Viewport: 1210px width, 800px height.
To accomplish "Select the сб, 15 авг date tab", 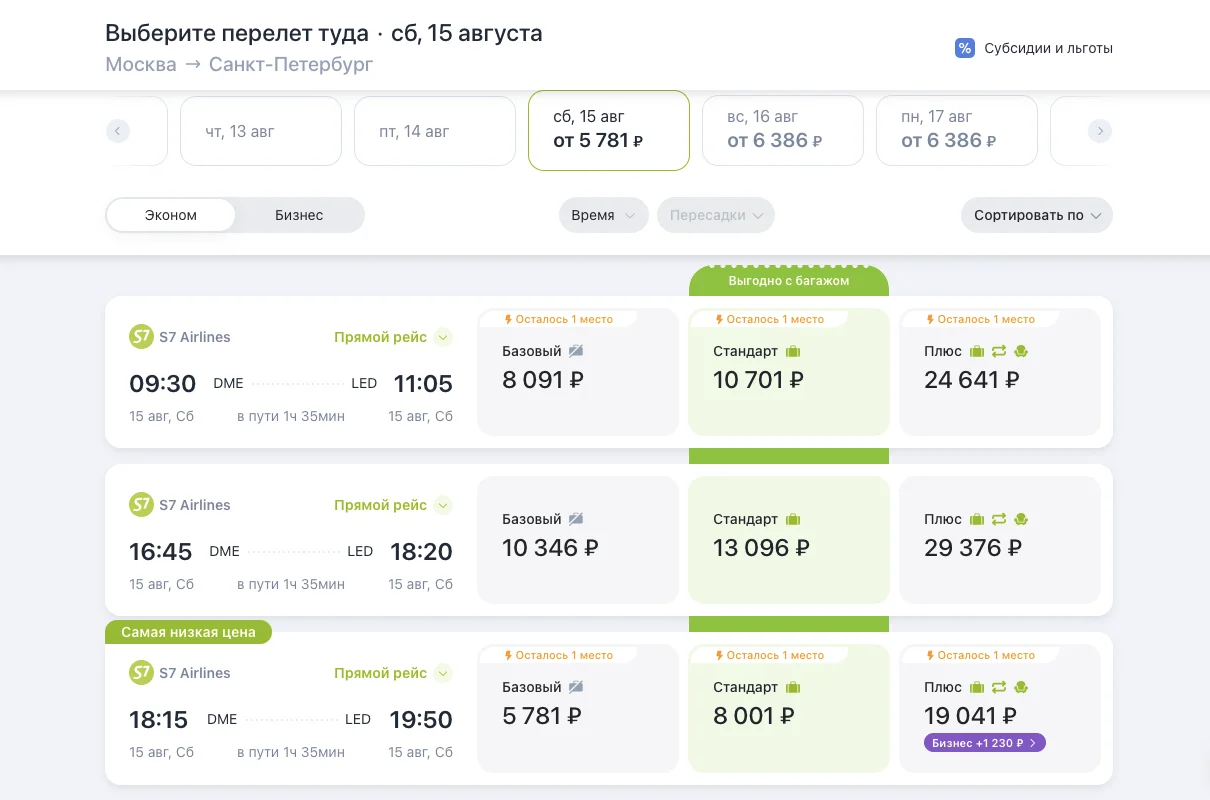I will (609, 131).
